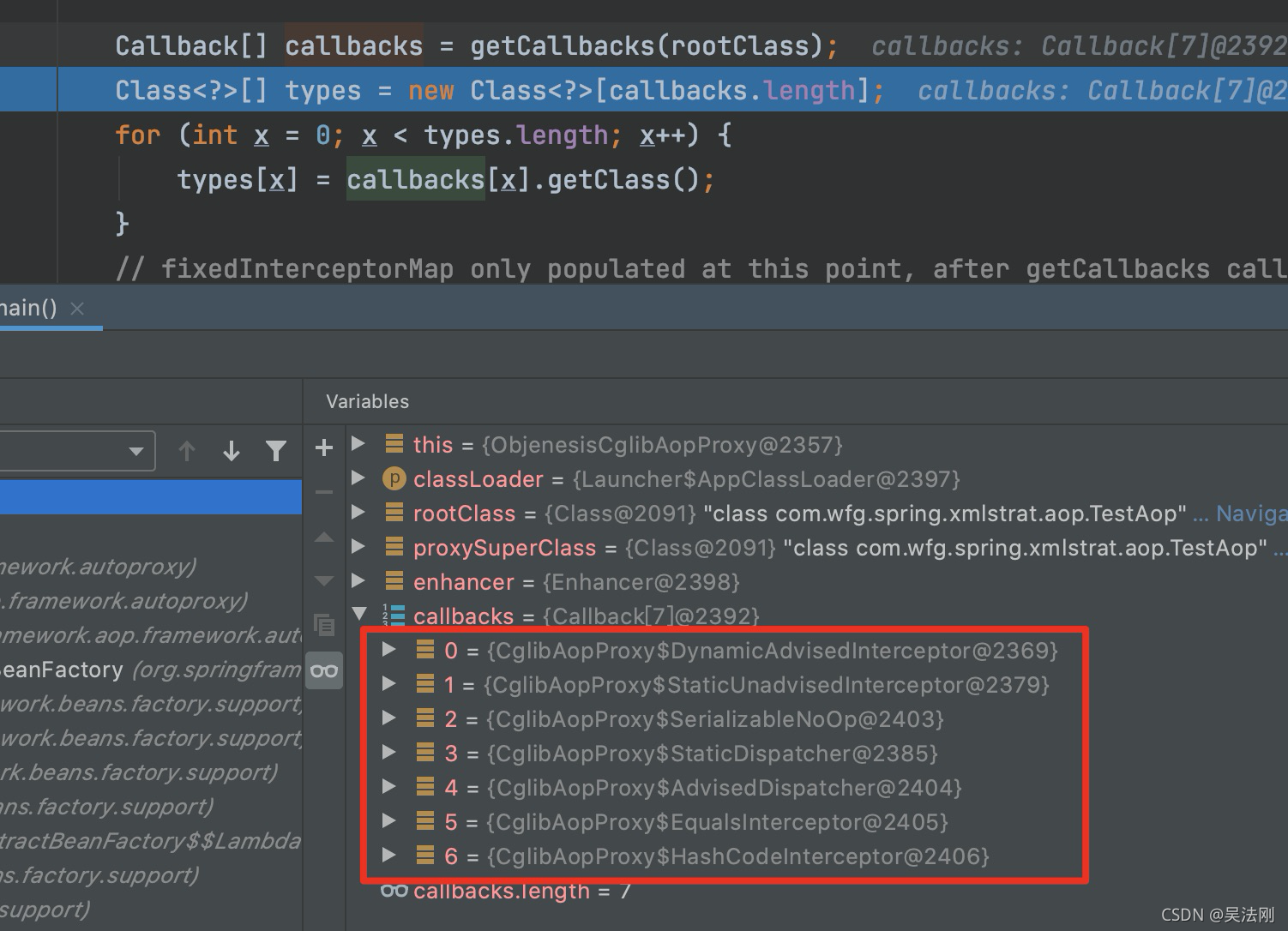The image size is (1288, 931).
Task: Select the AdvisedDispatcher@2404 entry
Action: tap(703, 788)
